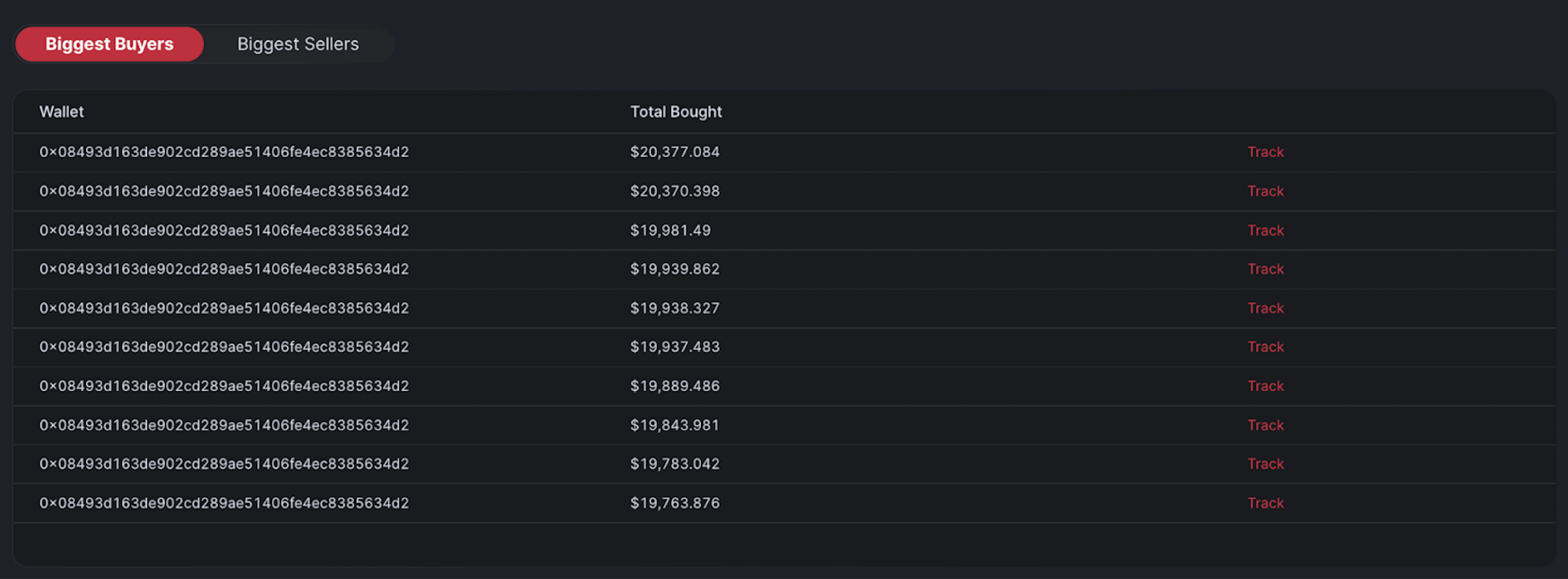Image resolution: width=1568 pixels, height=579 pixels.
Task: Click the $19,937.483 total bought value
Action: (675, 347)
